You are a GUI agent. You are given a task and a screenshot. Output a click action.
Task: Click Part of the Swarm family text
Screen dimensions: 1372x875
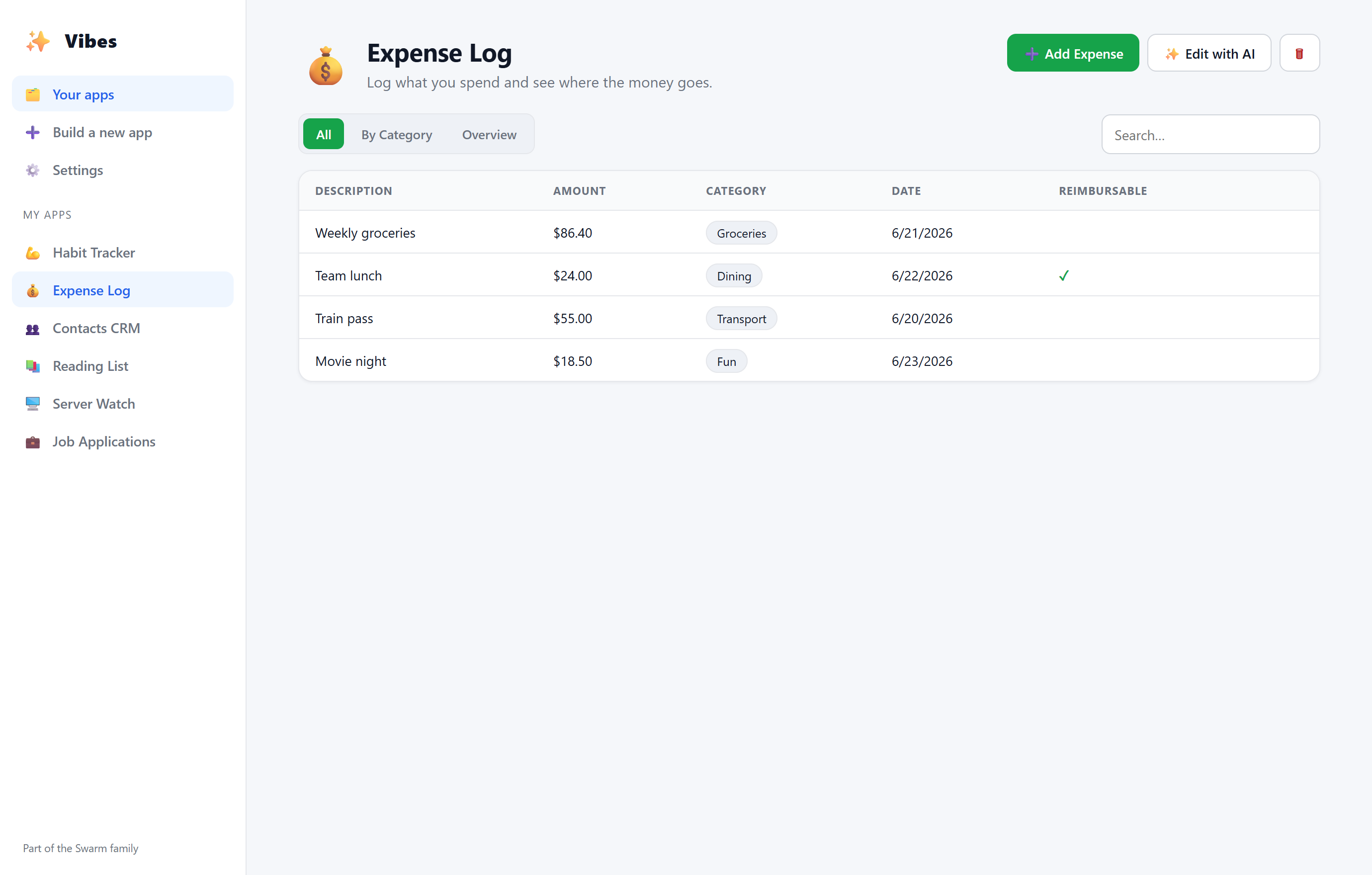[81, 848]
